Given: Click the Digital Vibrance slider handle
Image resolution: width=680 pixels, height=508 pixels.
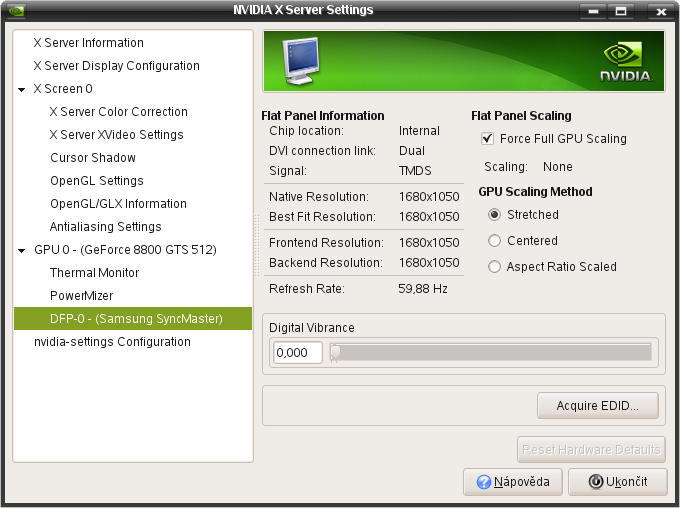Looking at the screenshot, I should click(335, 352).
